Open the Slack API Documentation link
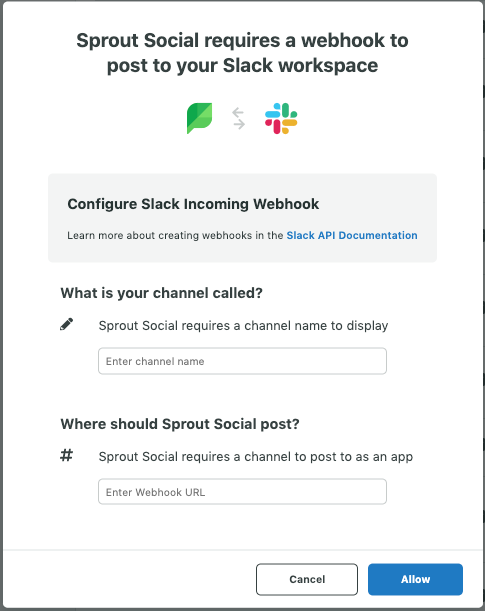Image resolution: width=485 pixels, height=611 pixels. click(x=352, y=235)
